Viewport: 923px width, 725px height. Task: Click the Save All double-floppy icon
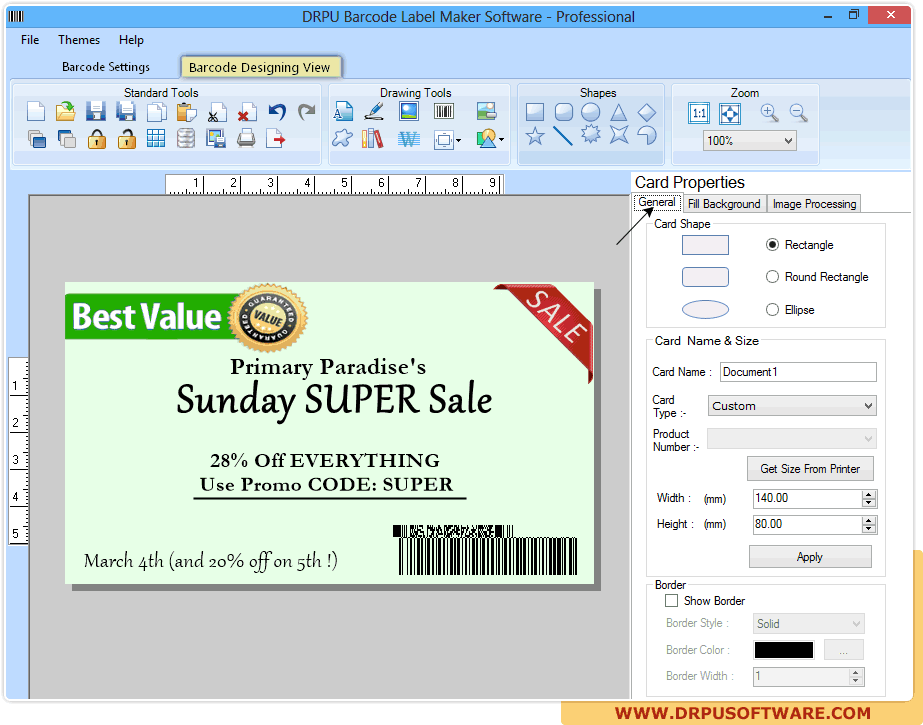125,111
